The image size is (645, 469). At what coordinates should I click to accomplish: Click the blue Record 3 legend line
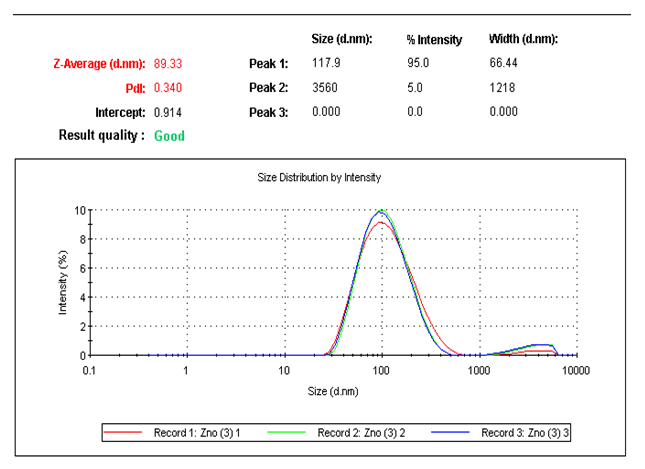click(x=457, y=433)
